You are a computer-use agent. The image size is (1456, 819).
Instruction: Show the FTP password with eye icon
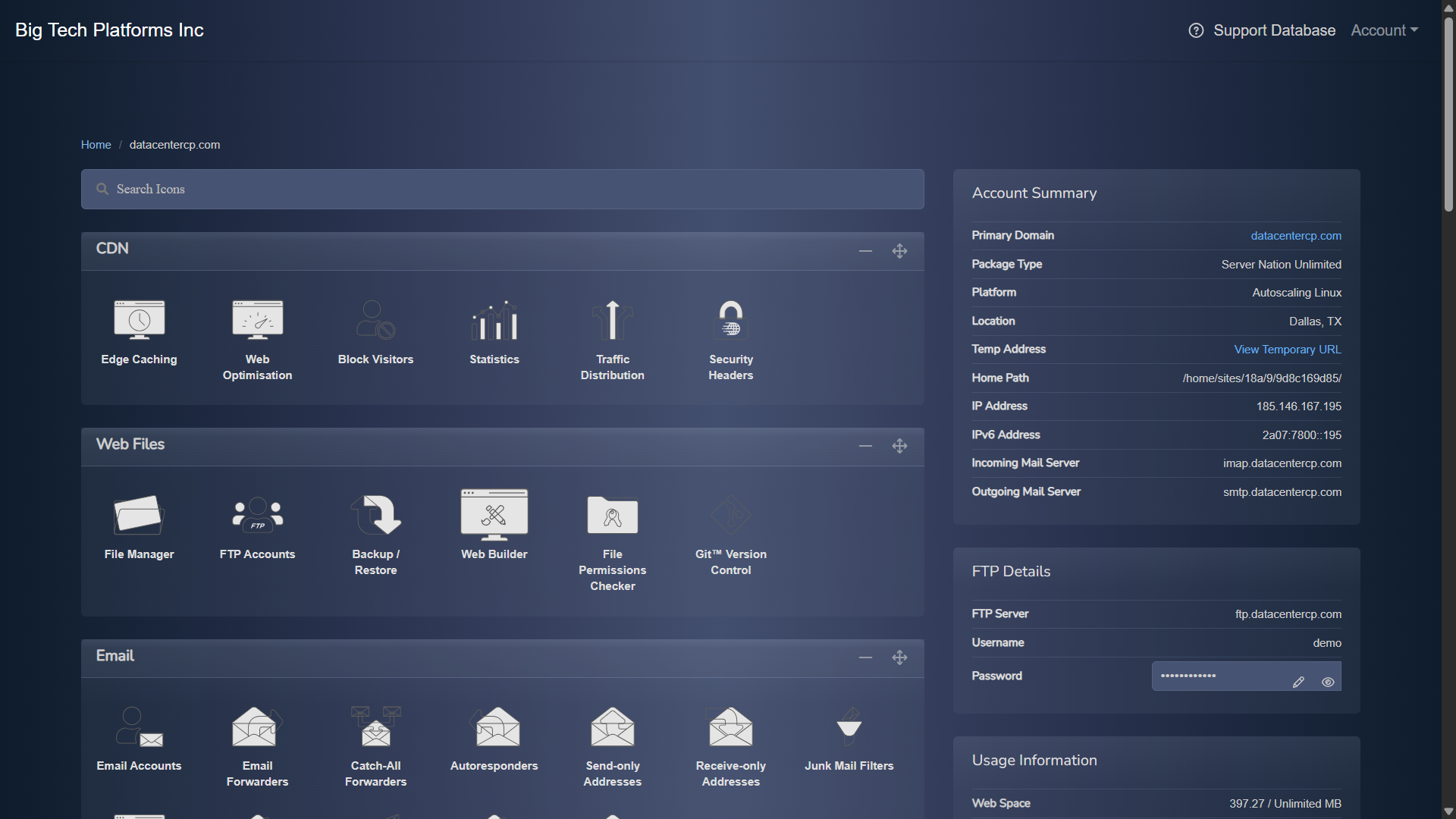tap(1327, 682)
